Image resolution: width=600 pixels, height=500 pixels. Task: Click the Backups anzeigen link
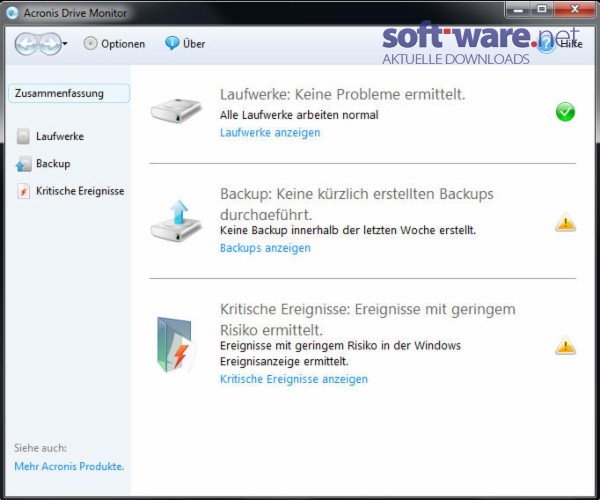pyautogui.click(x=265, y=248)
